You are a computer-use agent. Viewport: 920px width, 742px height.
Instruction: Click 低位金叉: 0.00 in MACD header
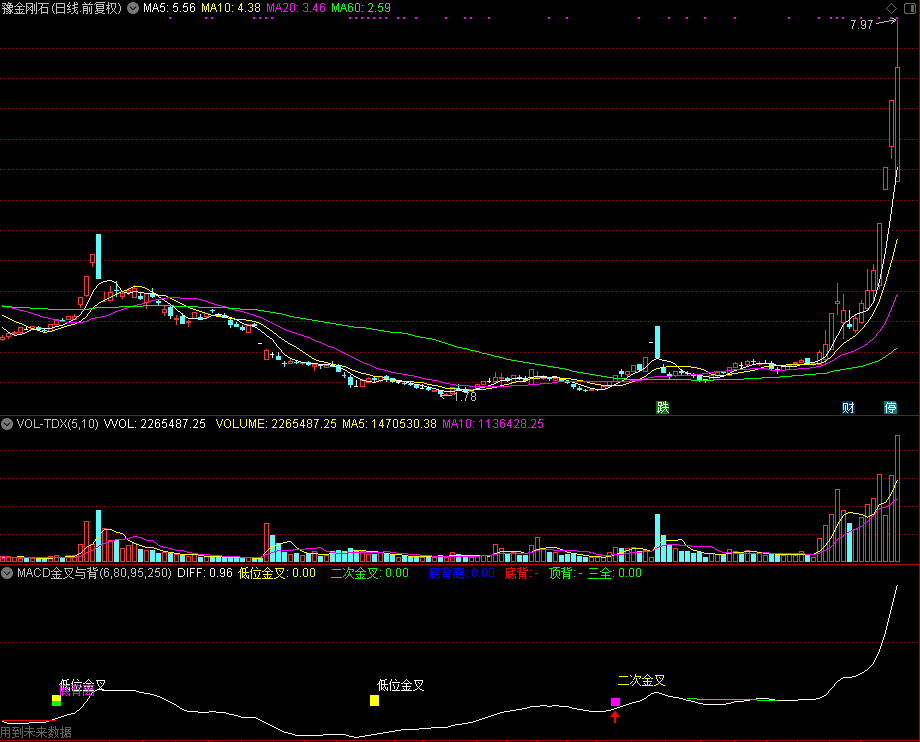click(x=277, y=573)
